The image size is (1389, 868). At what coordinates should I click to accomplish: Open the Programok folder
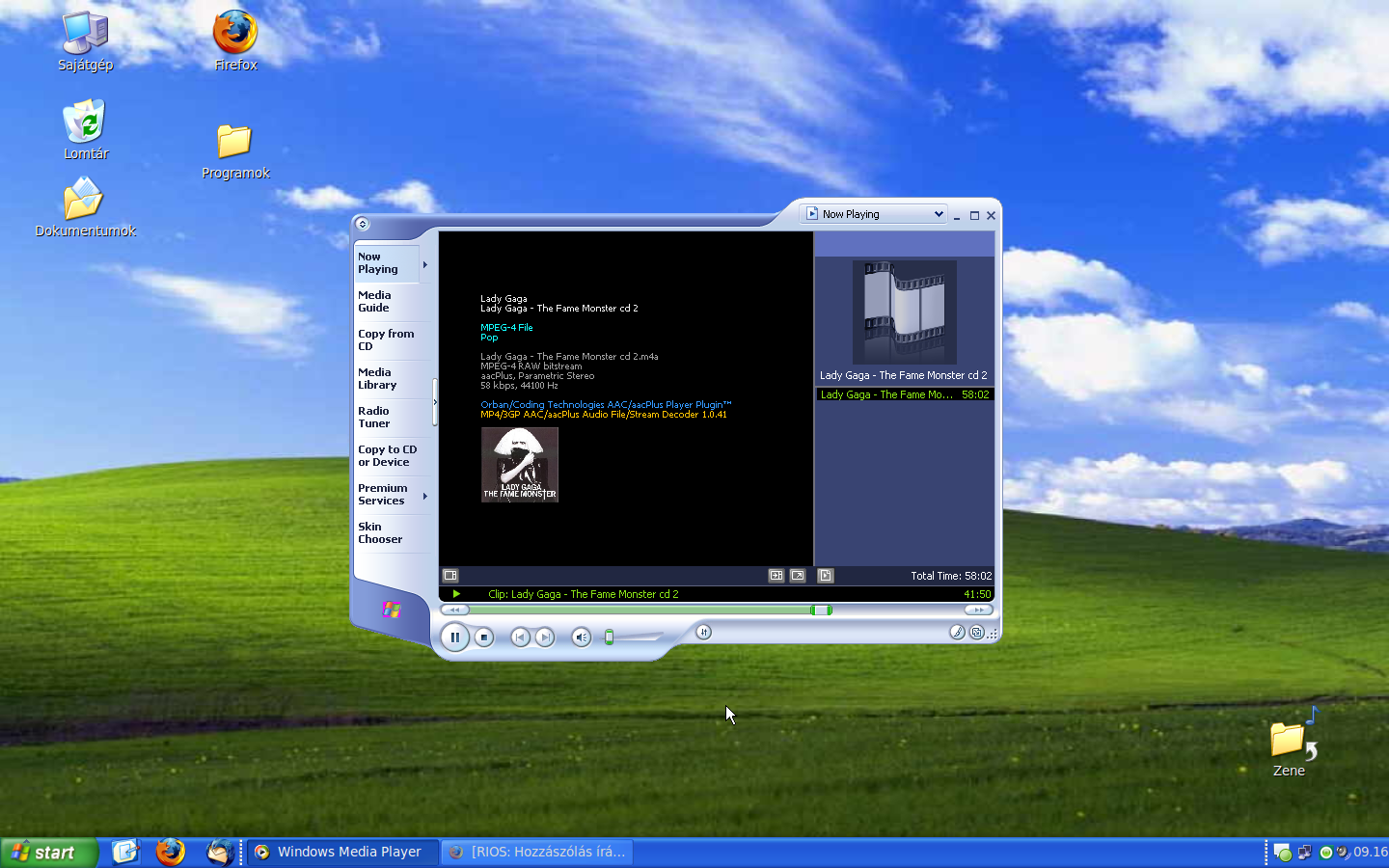[x=235, y=152]
